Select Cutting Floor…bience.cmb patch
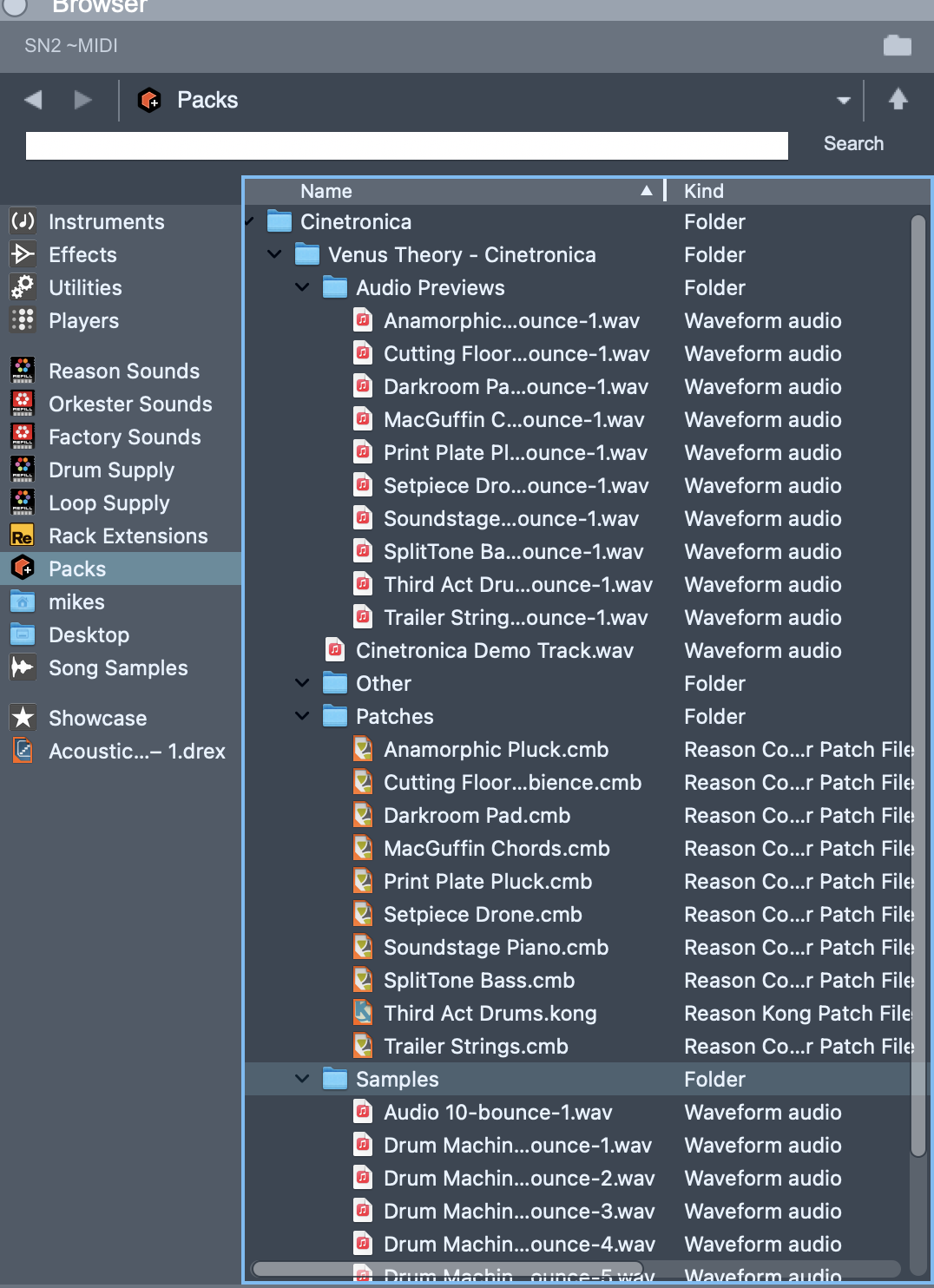The height and width of the screenshot is (1288, 934). [x=577, y=783]
